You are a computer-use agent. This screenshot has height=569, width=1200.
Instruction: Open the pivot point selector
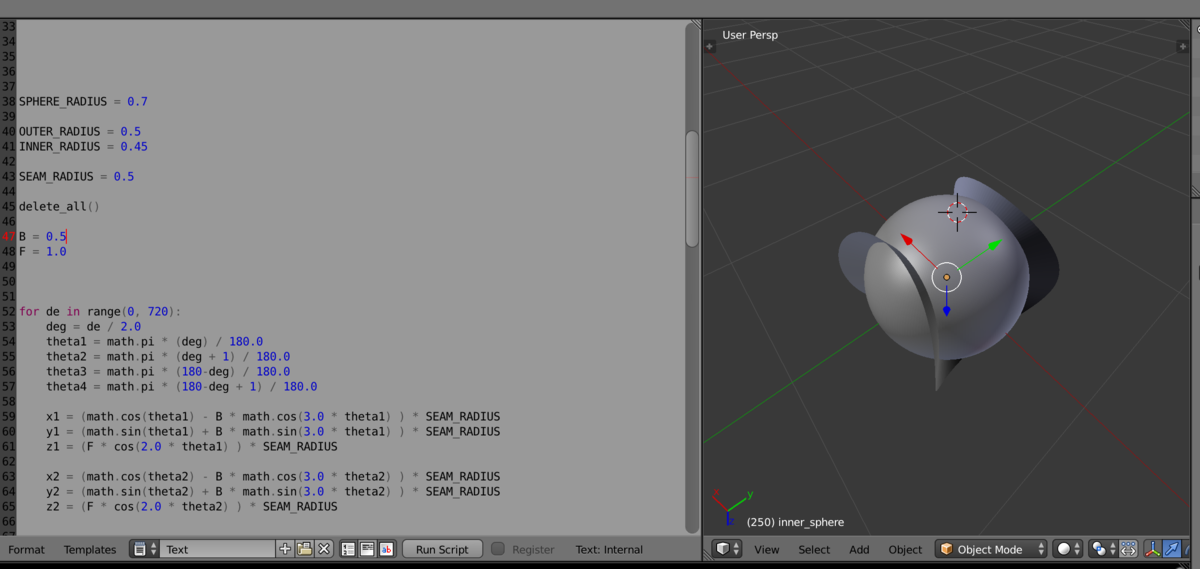[1104, 549]
